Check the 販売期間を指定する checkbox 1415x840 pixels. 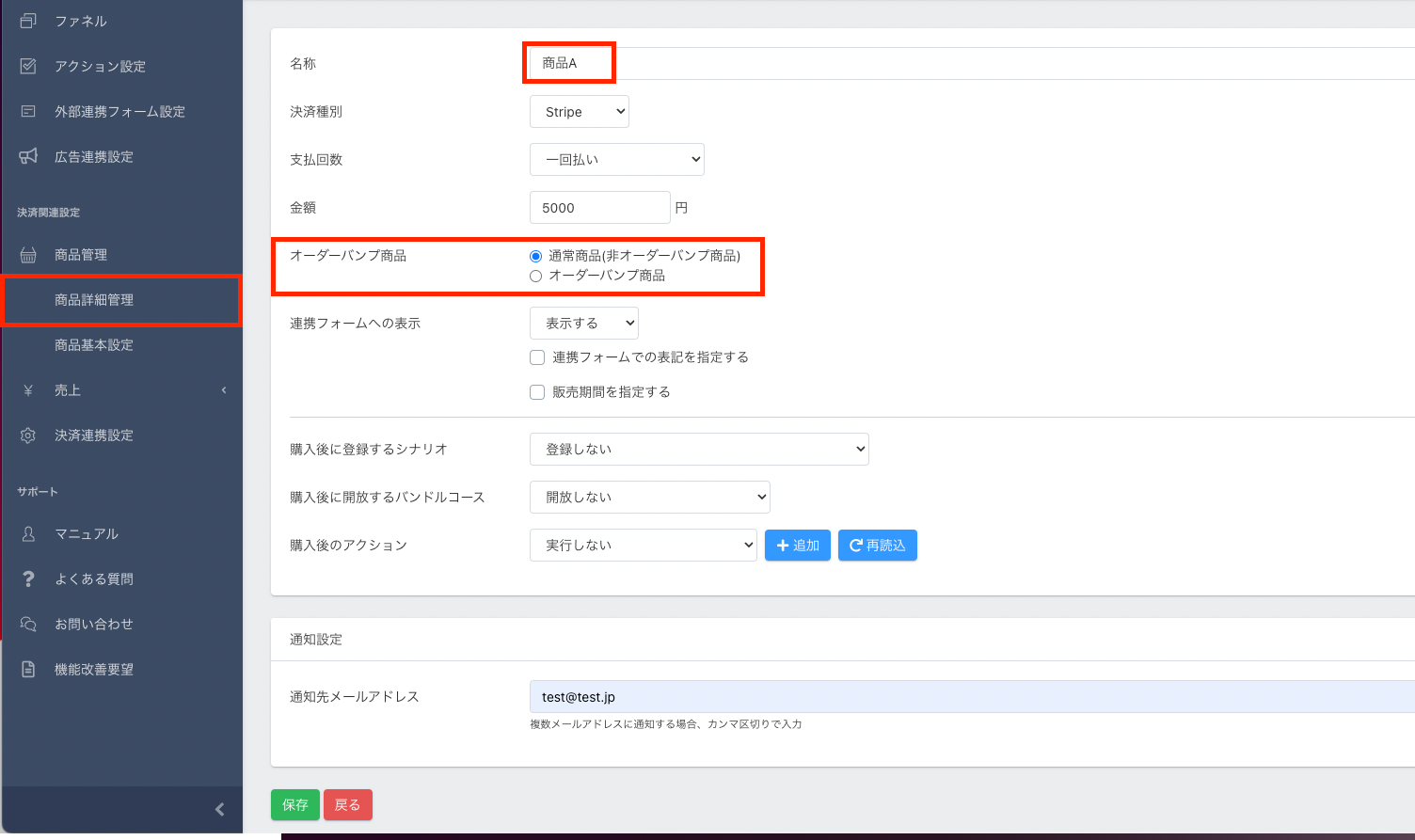tap(537, 392)
